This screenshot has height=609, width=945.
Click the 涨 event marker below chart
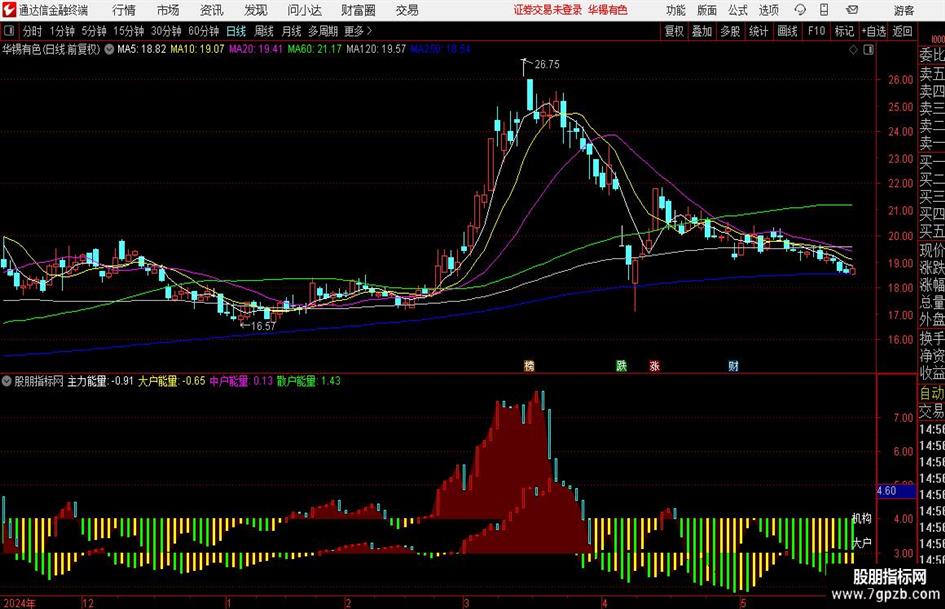coord(655,365)
